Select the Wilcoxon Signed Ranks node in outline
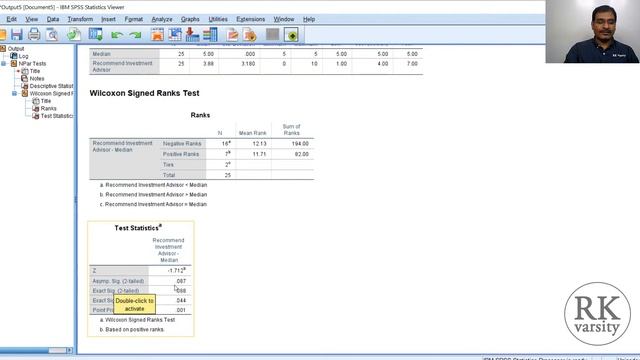Image resolution: width=640 pixels, height=360 pixels. (51, 93)
